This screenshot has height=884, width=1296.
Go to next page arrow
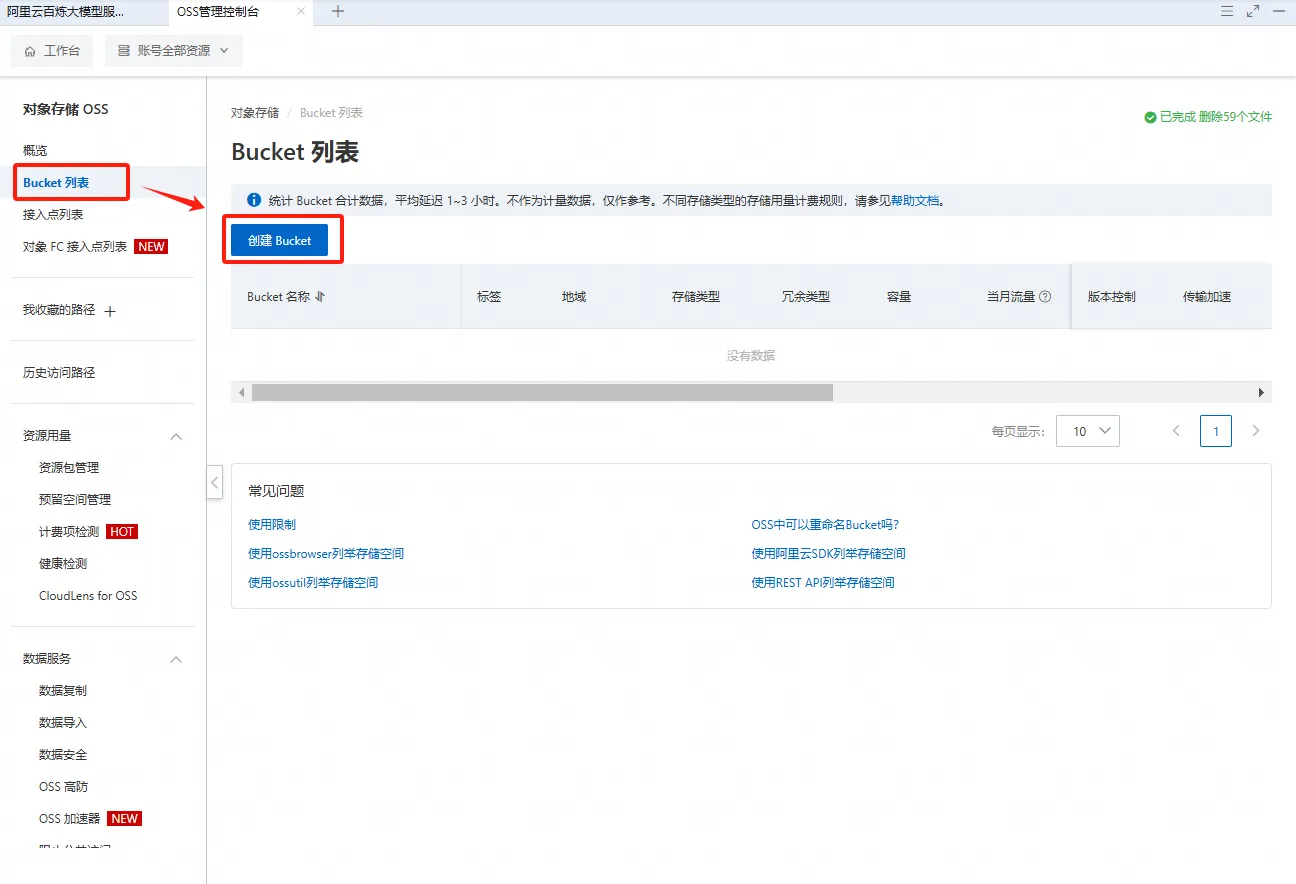pos(1256,431)
